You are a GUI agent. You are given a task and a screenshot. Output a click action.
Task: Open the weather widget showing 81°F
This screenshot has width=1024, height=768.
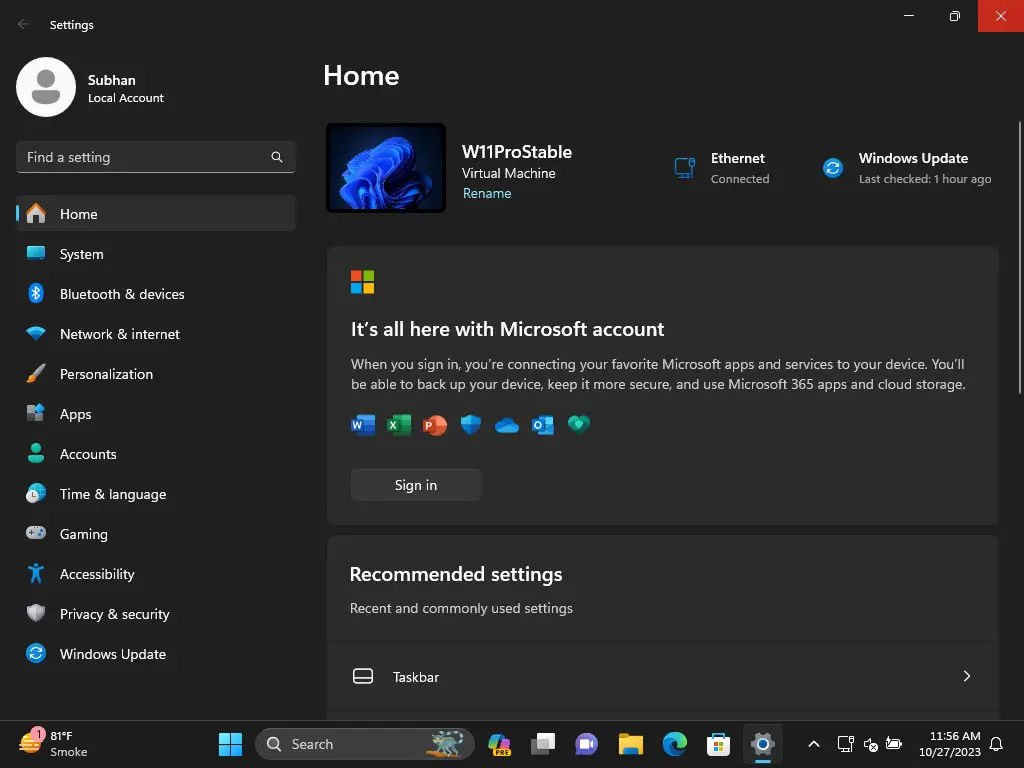tap(54, 744)
